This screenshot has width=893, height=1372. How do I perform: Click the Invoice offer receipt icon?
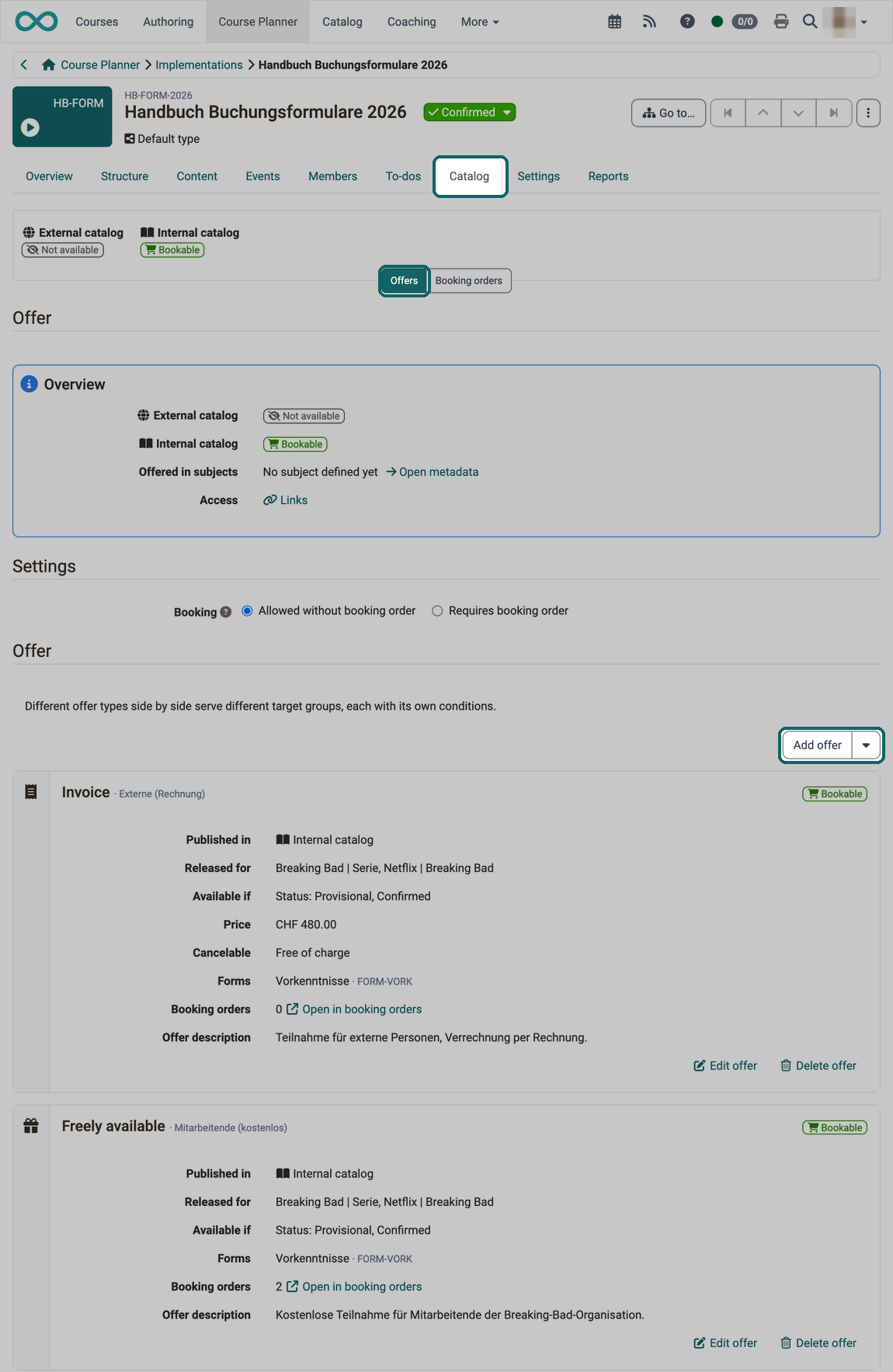31,792
